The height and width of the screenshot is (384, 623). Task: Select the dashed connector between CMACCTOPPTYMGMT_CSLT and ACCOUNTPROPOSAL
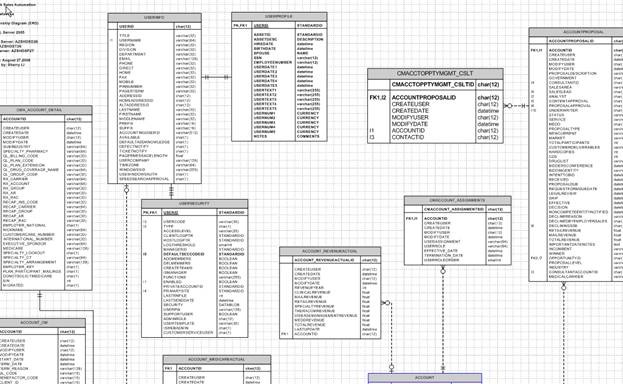click(x=516, y=106)
